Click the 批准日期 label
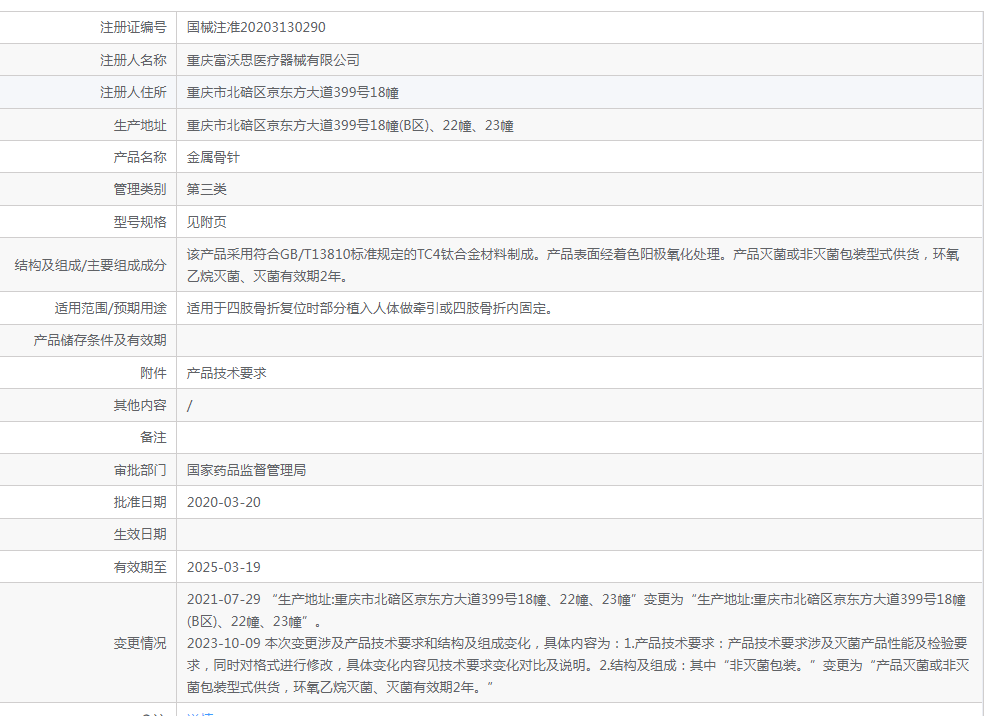Screen dimensions: 986x716 pos(140,503)
